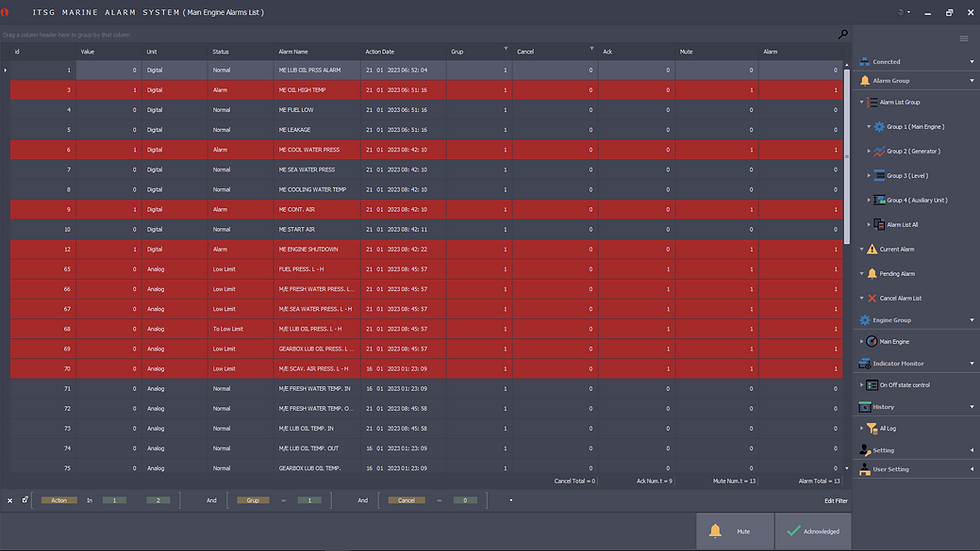This screenshot has width=980, height=551.
Task: Click the Alarm List Group list icon
Action: [872, 102]
